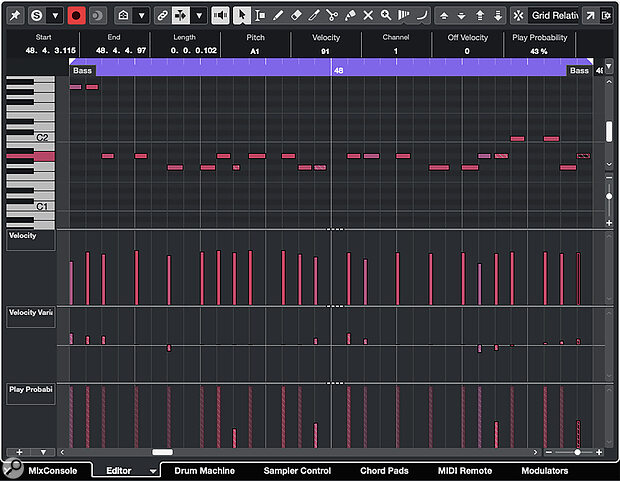Click the bar 48 ruler marker

338,71
